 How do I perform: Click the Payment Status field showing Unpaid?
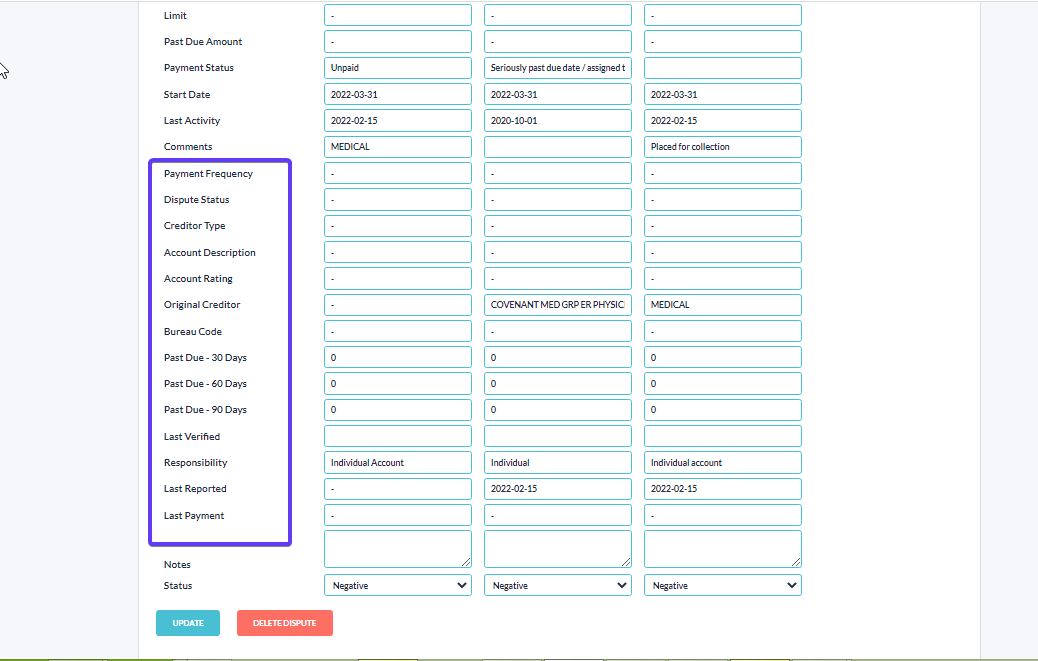tap(397, 68)
